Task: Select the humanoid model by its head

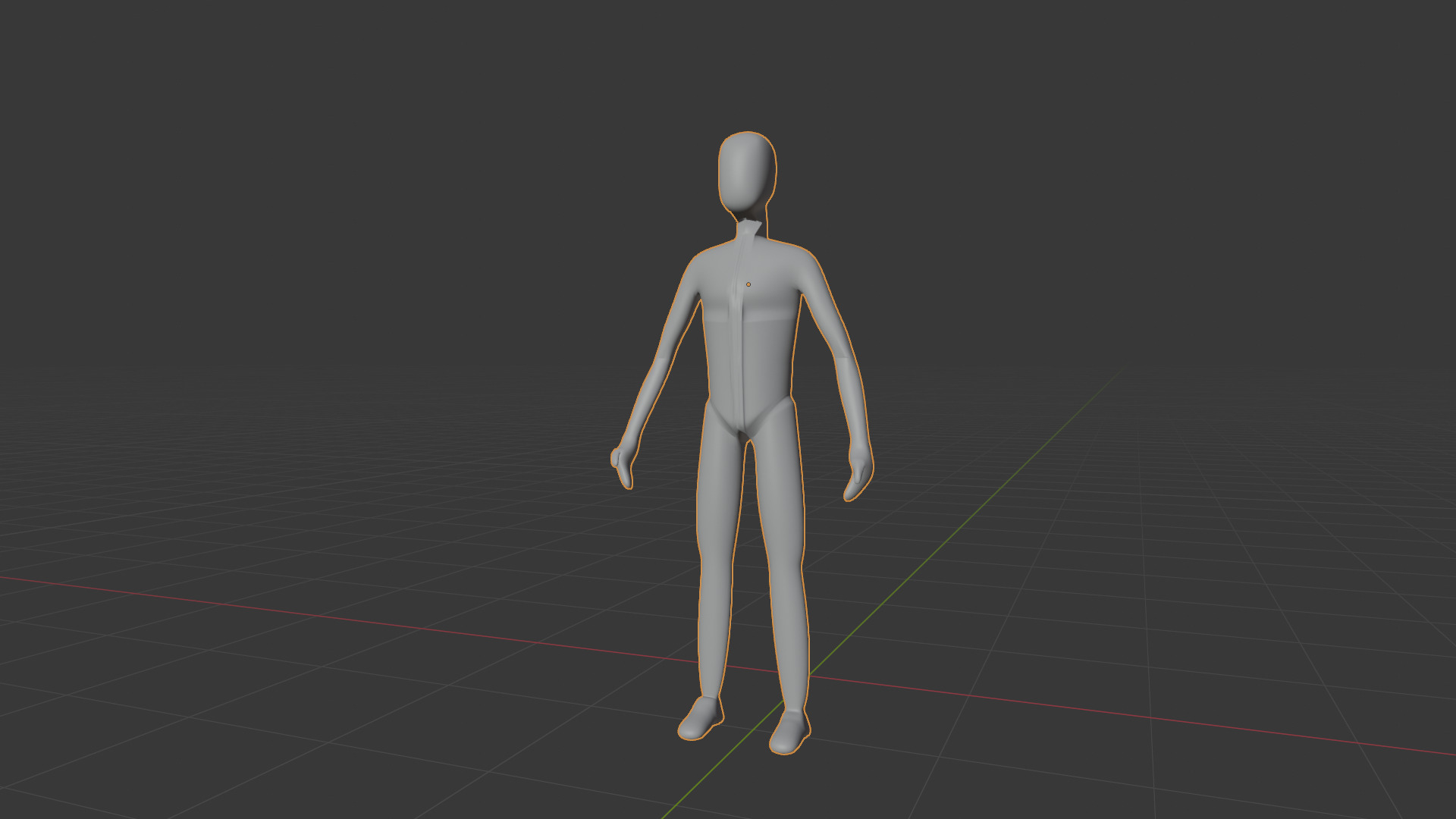Action: pyautogui.click(x=747, y=173)
